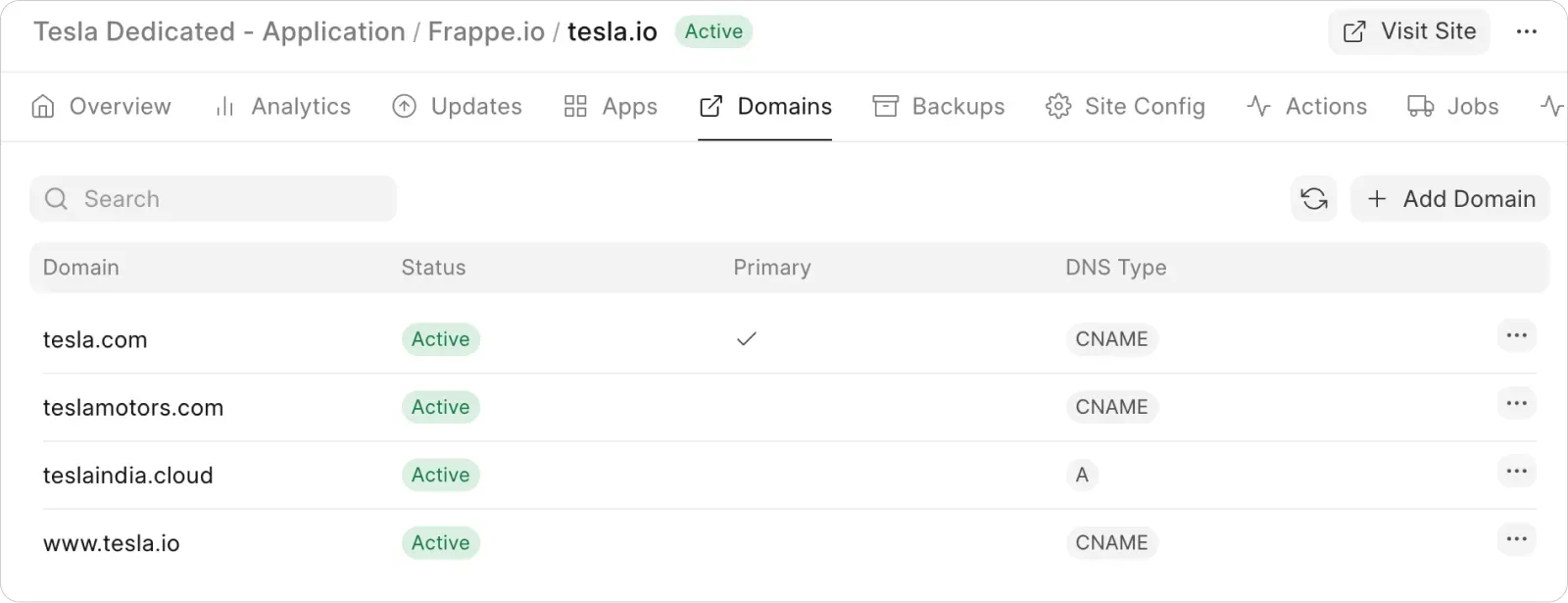The image size is (1568, 603).
Task: Select the tesla.com domain name
Action: [x=95, y=340]
